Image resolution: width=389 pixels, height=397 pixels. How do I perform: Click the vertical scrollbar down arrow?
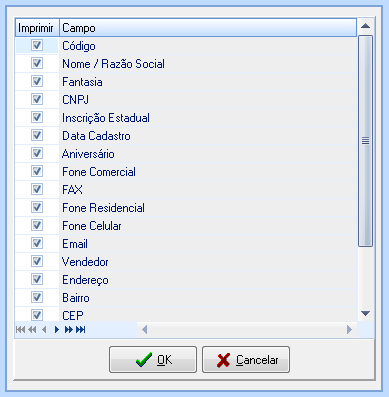click(x=366, y=313)
